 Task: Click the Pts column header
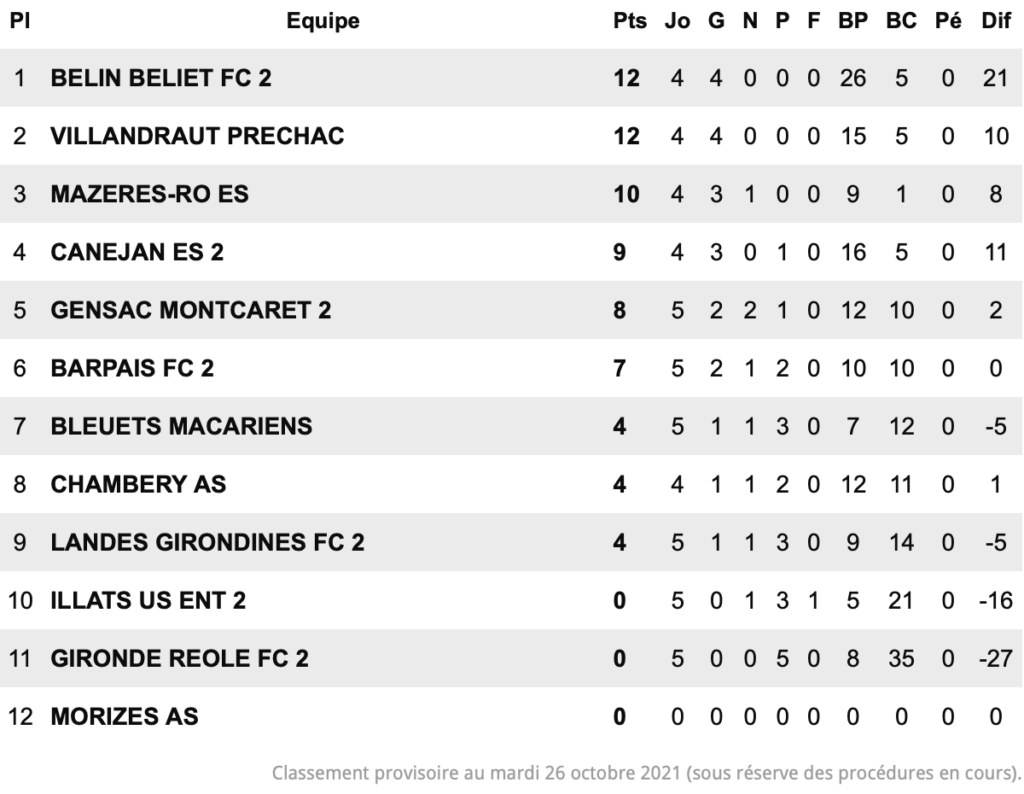(x=630, y=21)
